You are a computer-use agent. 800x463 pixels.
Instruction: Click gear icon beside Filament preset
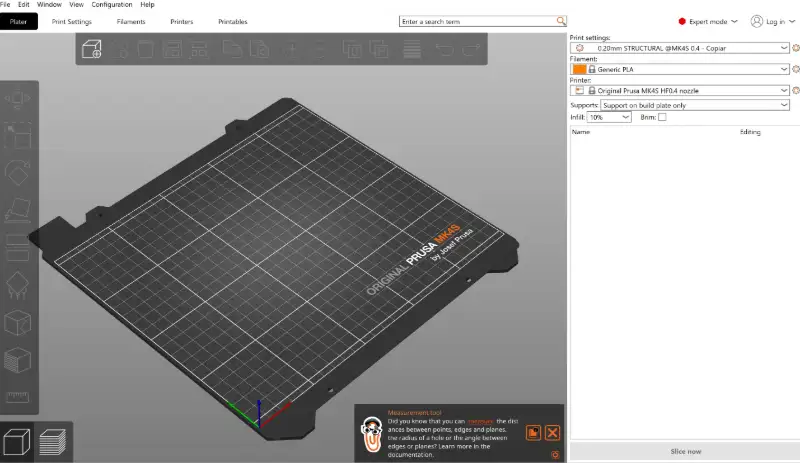795,69
